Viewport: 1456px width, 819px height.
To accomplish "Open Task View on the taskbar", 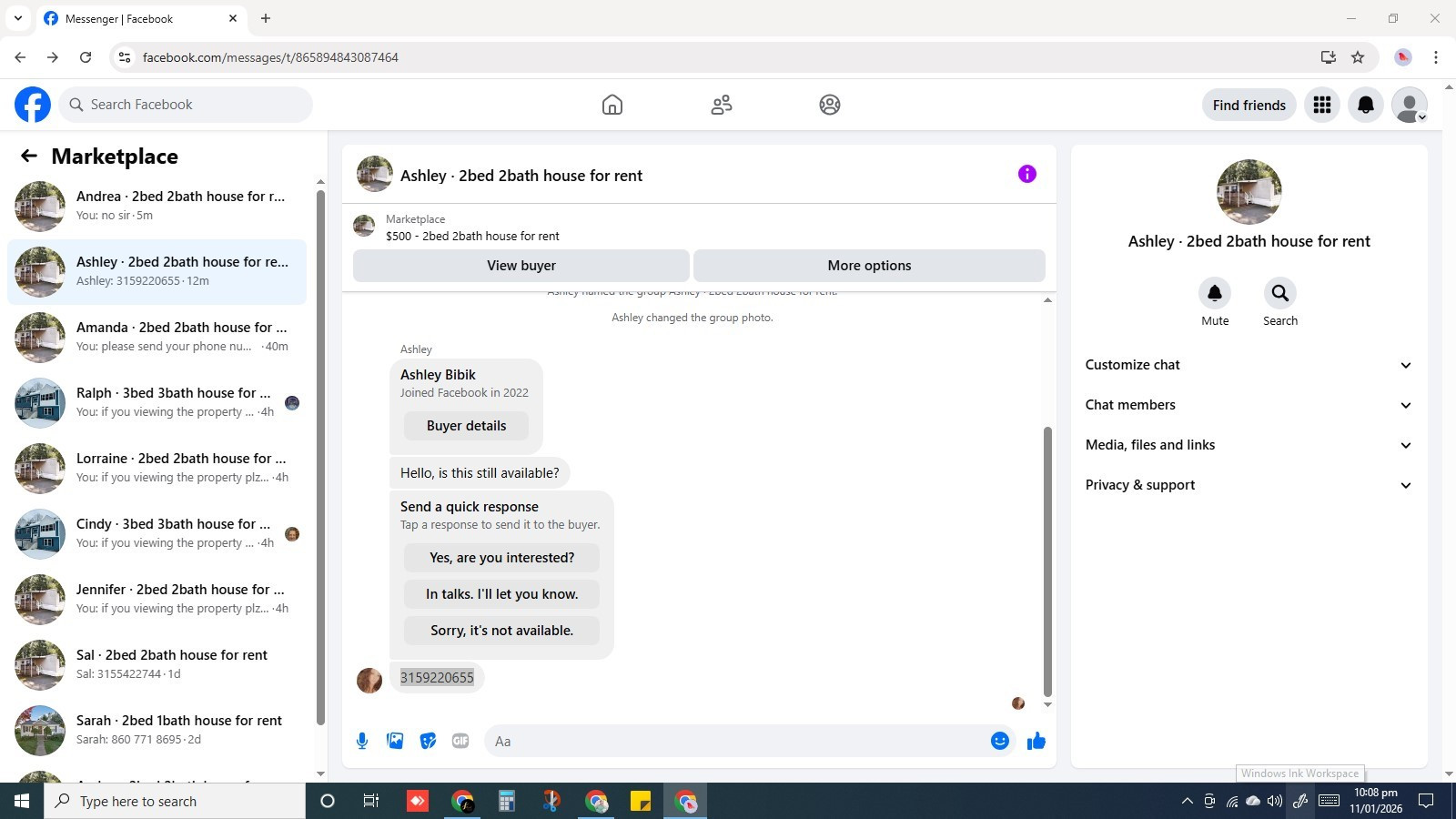I will (x=371, y=801).
